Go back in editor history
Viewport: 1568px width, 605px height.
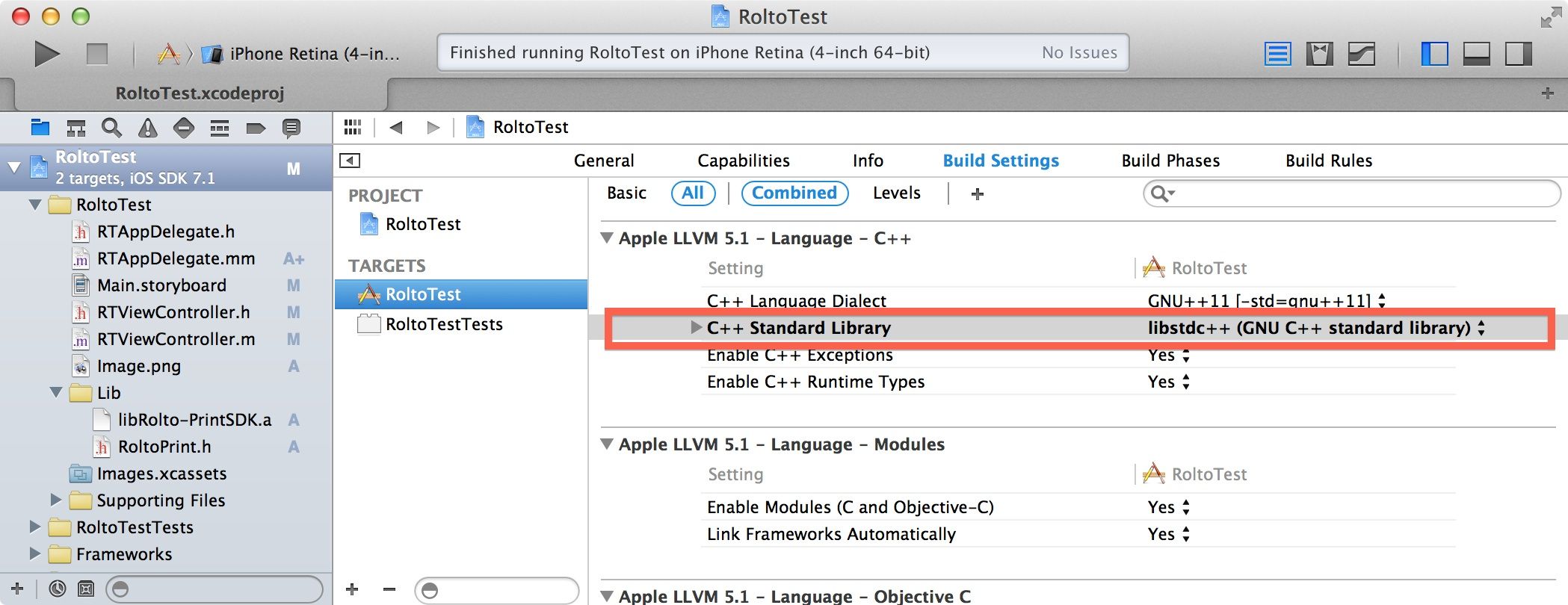pos(396,127)
